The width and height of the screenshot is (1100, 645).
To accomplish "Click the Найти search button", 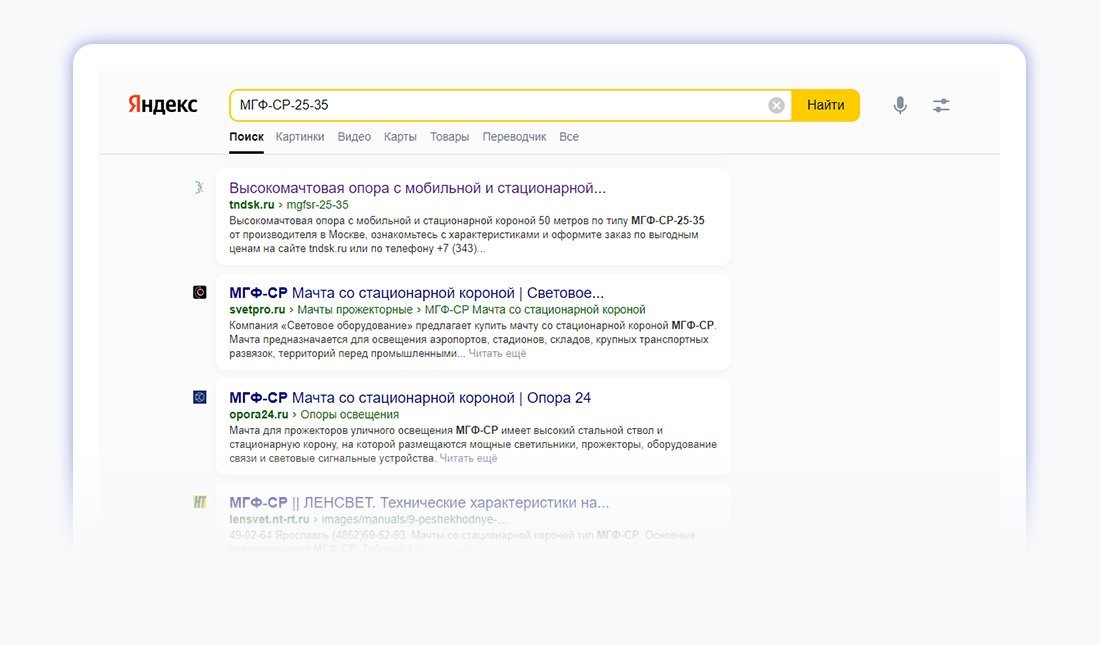I will pyautogui.click(x=826, y=105).
